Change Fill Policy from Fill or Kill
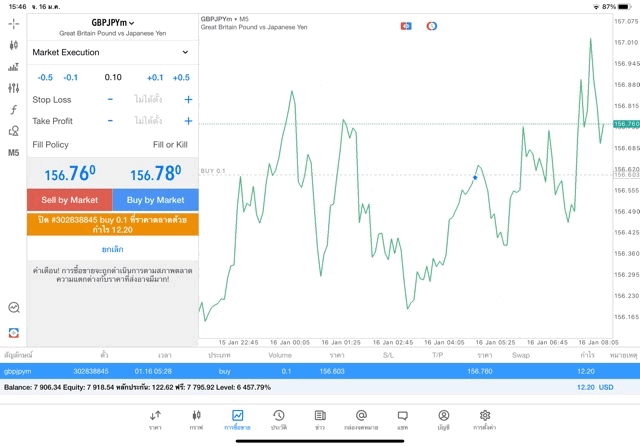Image resolution: width=640 pixels, height=447 pixels. tap(170, 145)
